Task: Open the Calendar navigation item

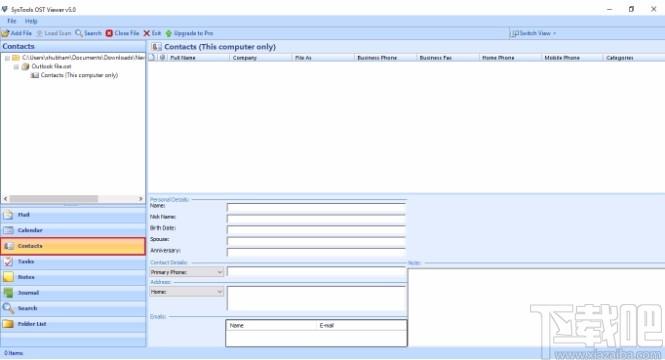Action: (x=73, y=230)
